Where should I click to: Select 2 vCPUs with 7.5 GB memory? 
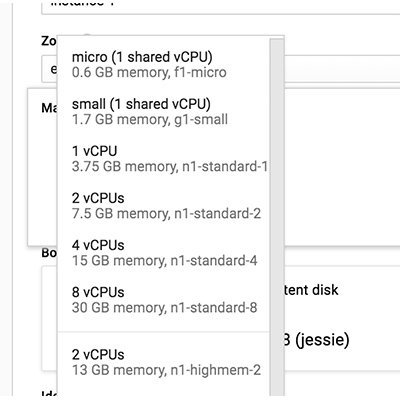tap(163, 206)
